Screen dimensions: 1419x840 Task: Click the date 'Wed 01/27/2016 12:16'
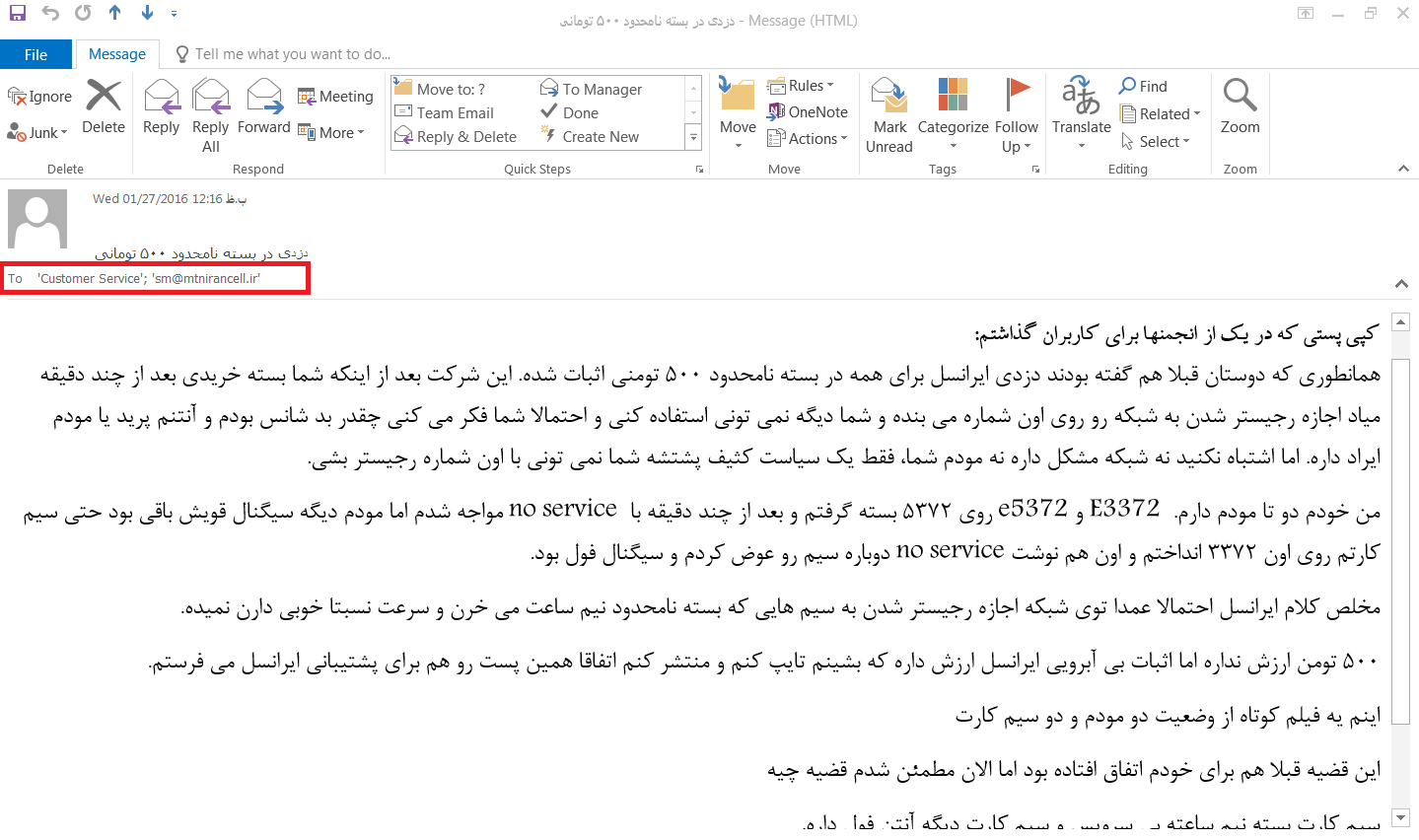pyautogui.click(x=158, y=198)
